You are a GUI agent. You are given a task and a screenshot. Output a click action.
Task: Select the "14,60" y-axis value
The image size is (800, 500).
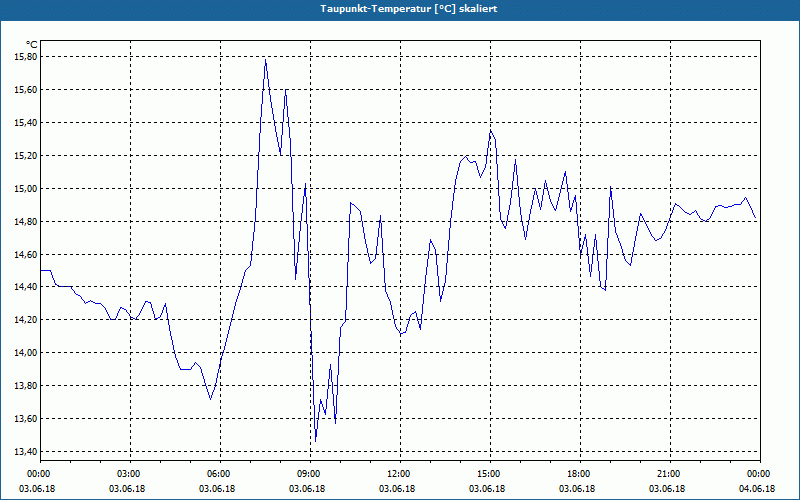(x=26, y=254)
